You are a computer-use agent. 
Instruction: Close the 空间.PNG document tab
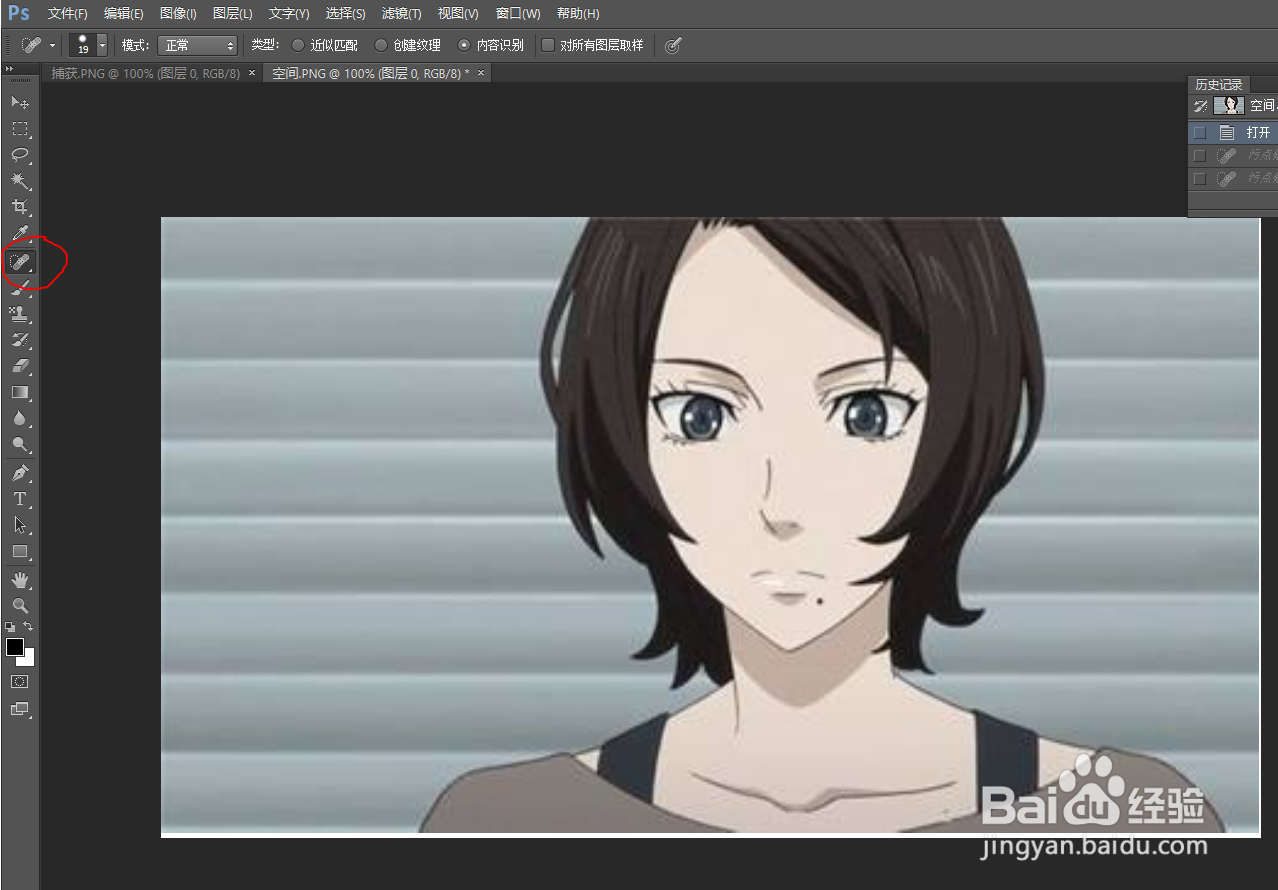pos(481,73)
